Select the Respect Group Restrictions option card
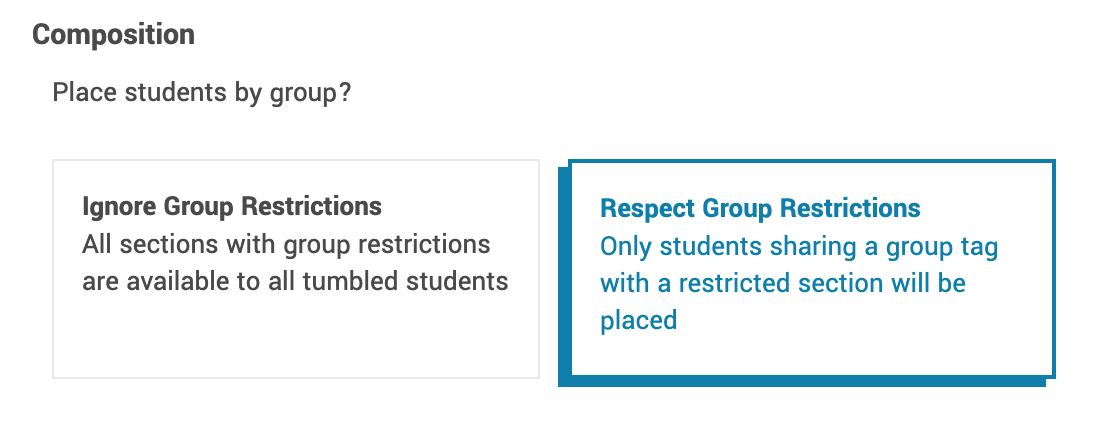 [x=812, y=268]
